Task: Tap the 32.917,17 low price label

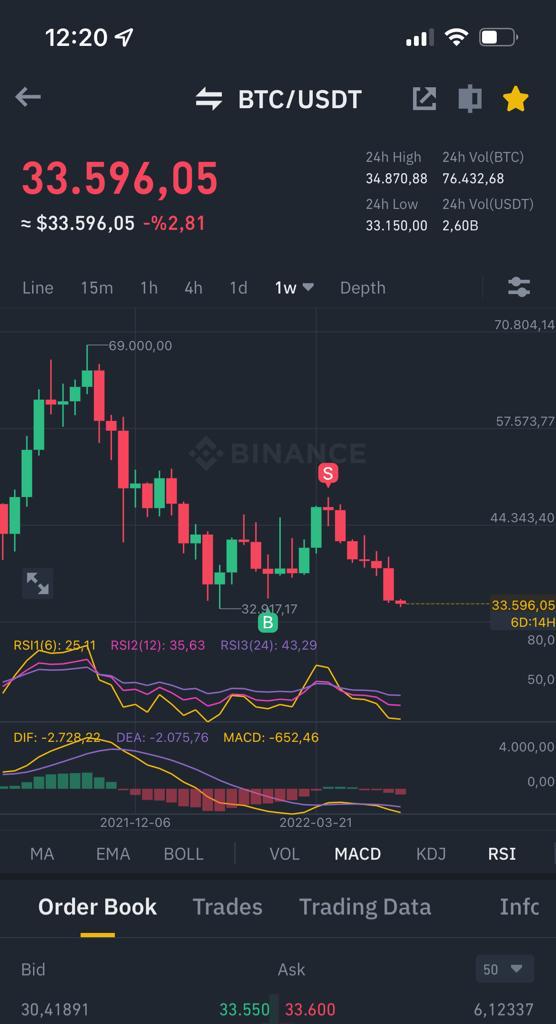Action: [x=269, y=609]
